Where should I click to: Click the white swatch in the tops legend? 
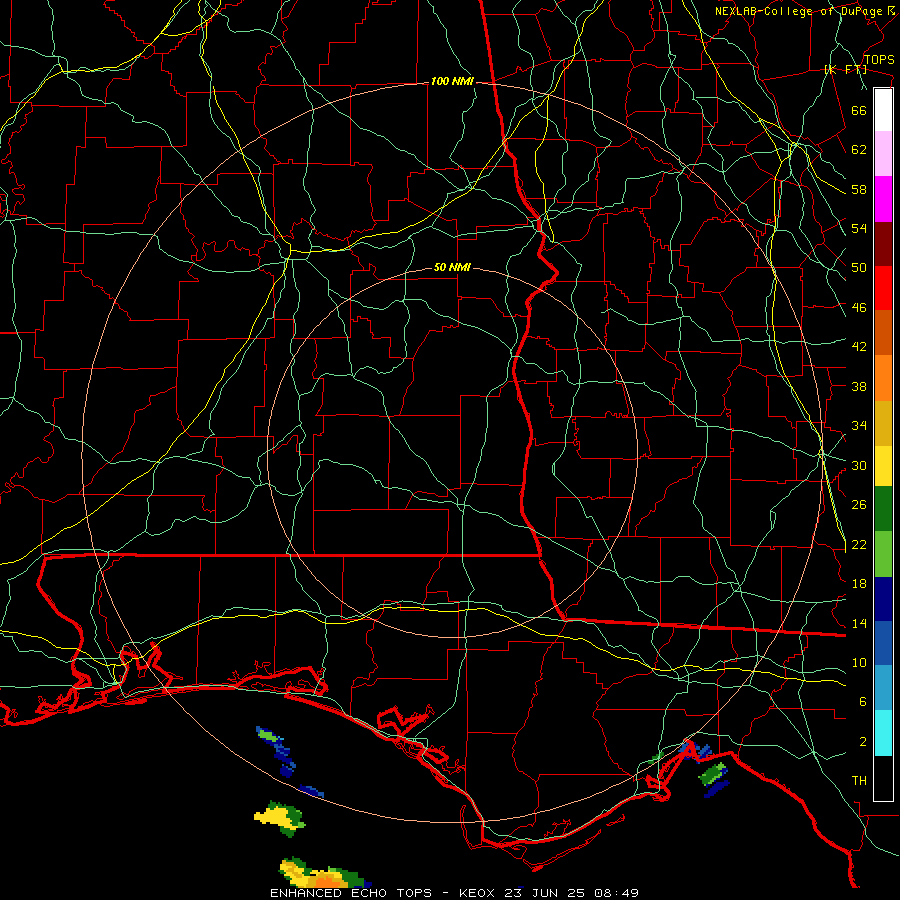coord(883,110)
